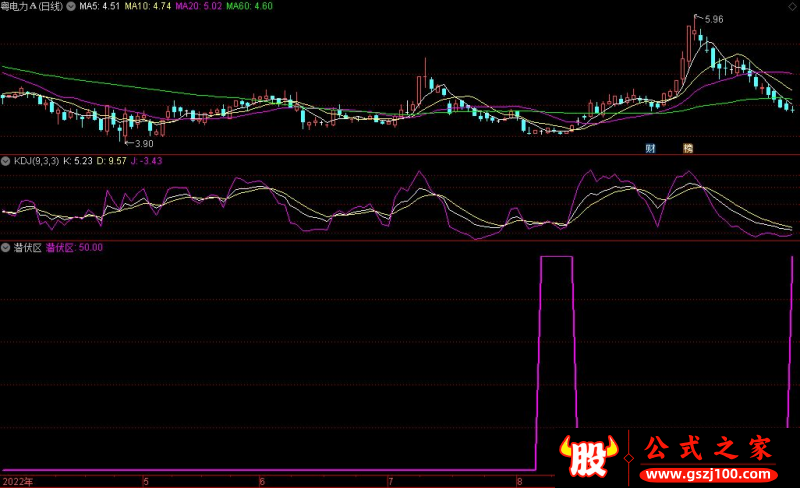The image size is (800, 488).
Task: Select the 2022年 timeline label
Action: (17, 481)
